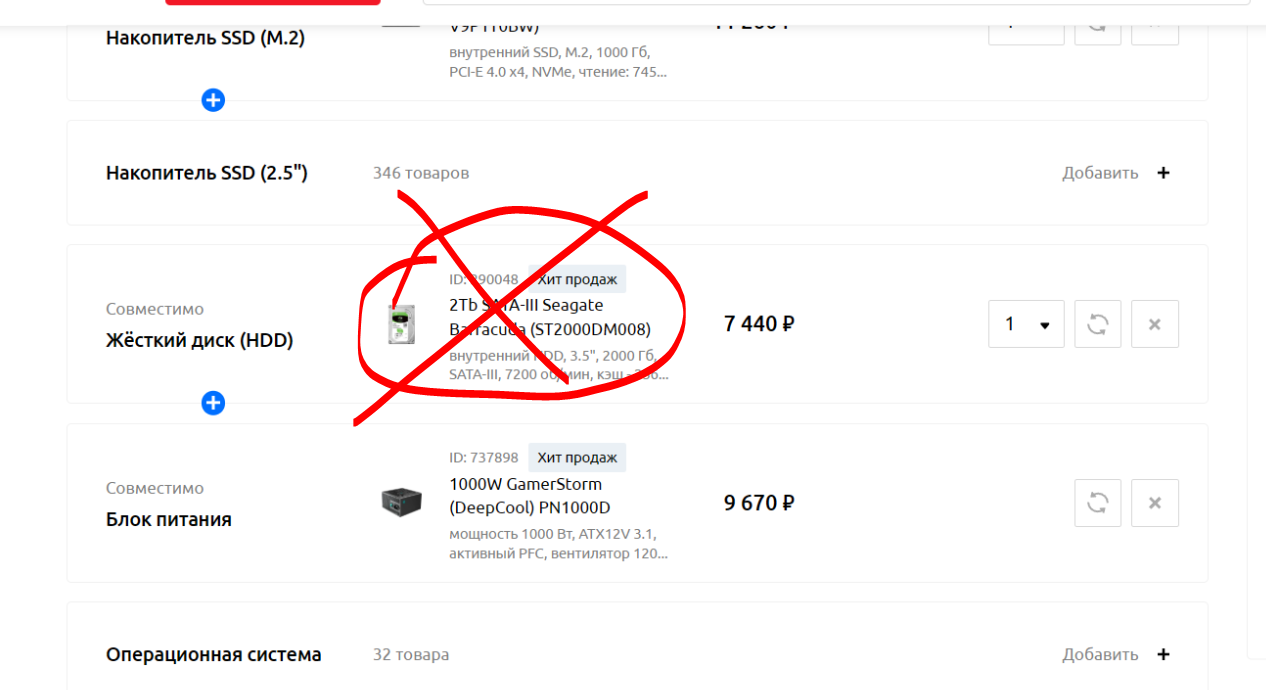Open the 2Tb SATA-III Seagate Barracuda link
The height and width of the screenshot is (690, 1266).
(550, 317)
